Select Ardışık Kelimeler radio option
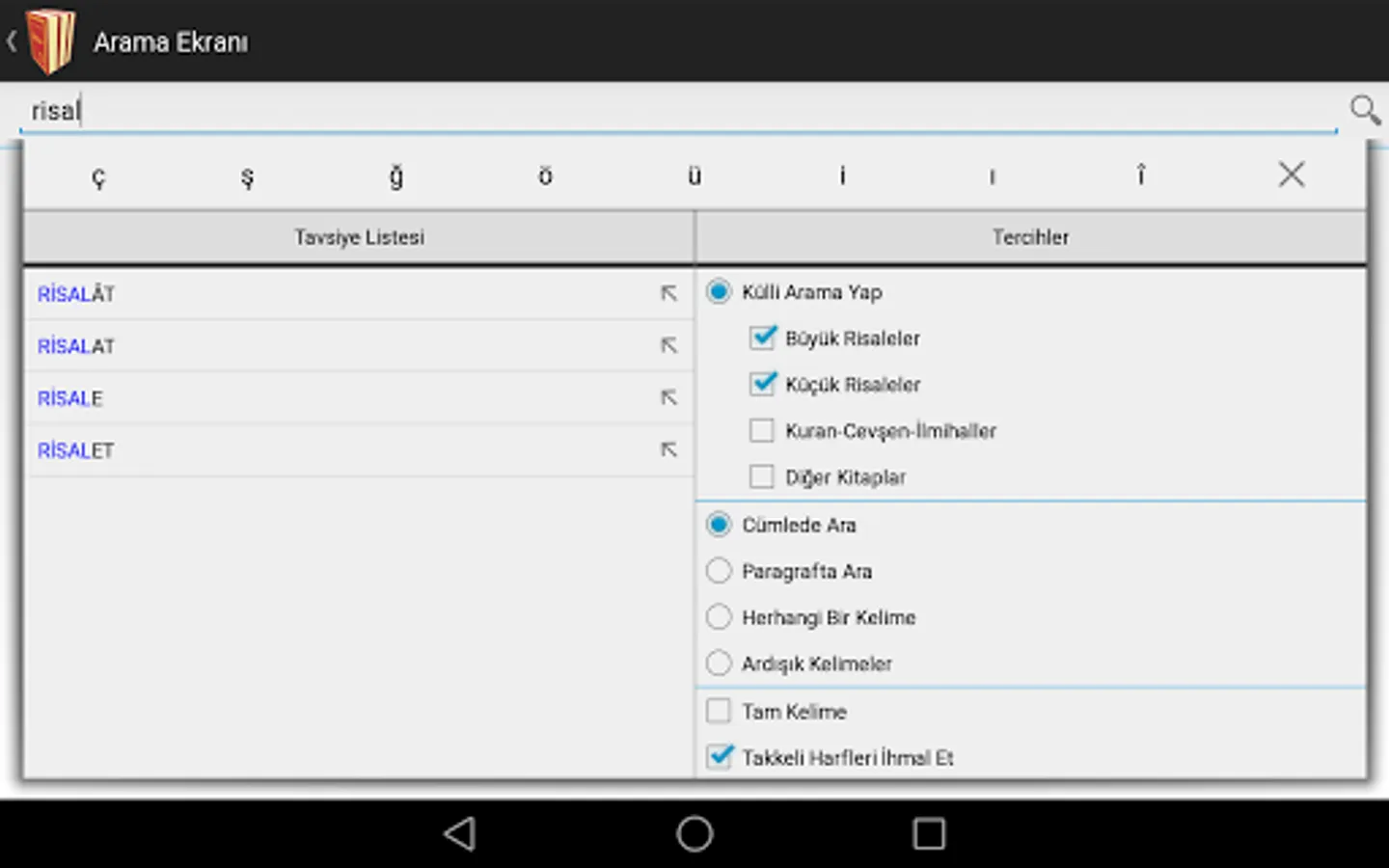1389x868 pixels. pyautogui.click(x=719, y=664)
